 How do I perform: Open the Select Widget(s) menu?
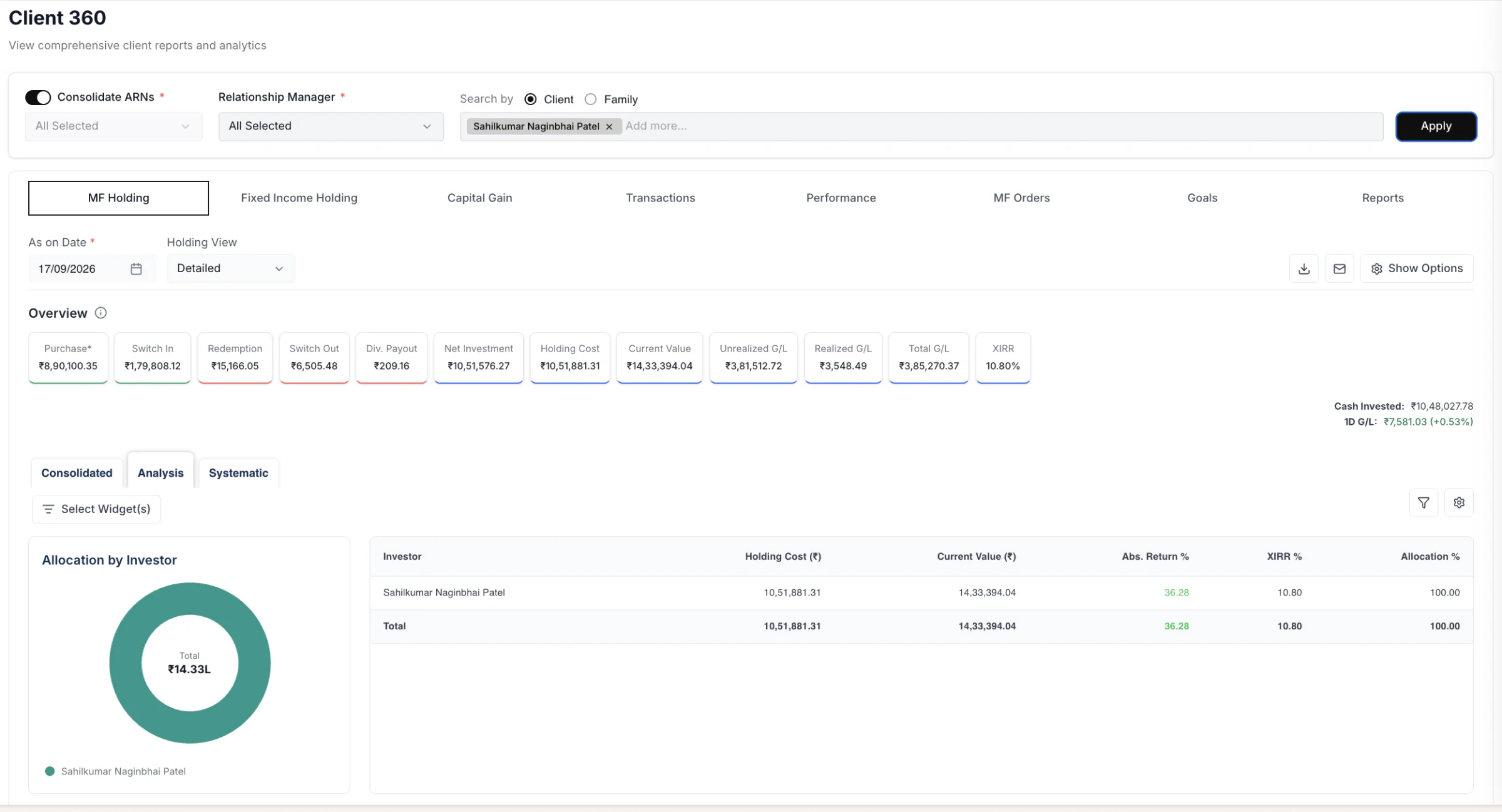96,509
